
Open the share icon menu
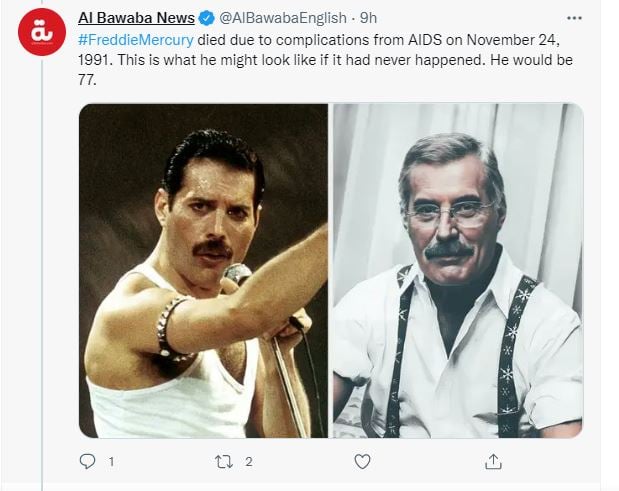pyautogui.click(x=493, y=461)
